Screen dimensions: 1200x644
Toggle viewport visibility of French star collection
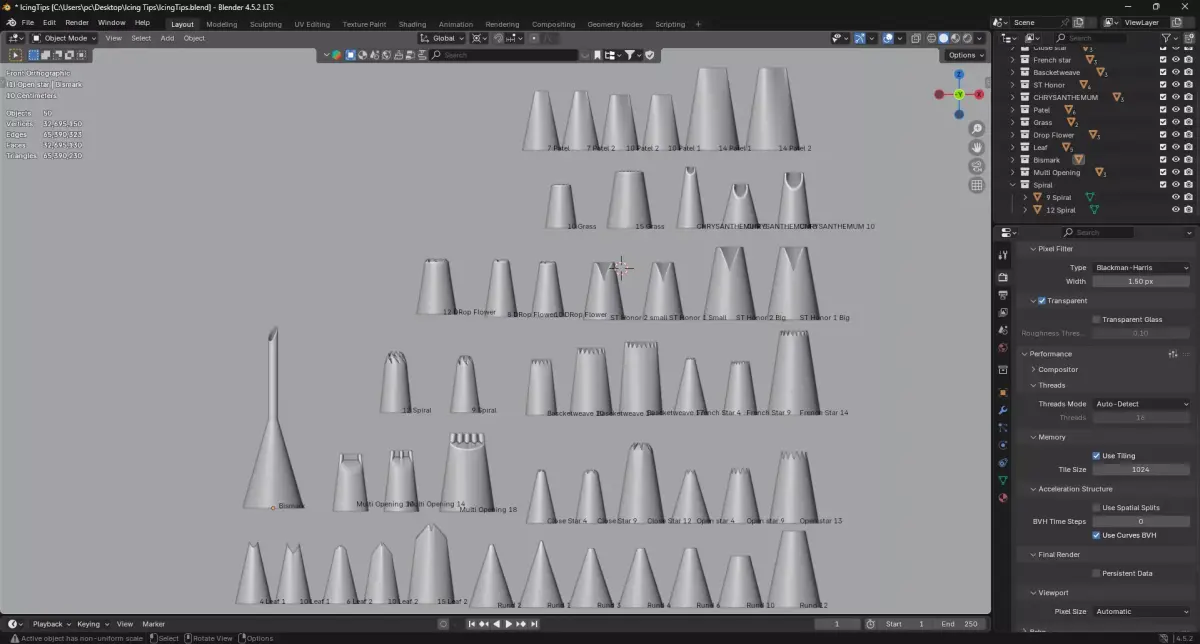pos(1176,60)
